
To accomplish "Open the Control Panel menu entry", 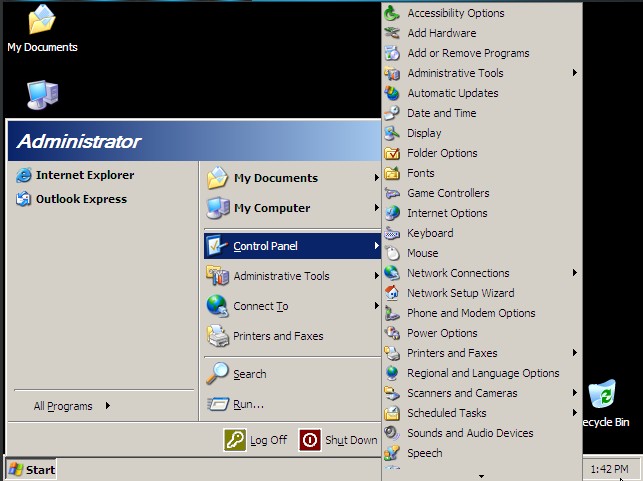I will (x=292, y=246).
